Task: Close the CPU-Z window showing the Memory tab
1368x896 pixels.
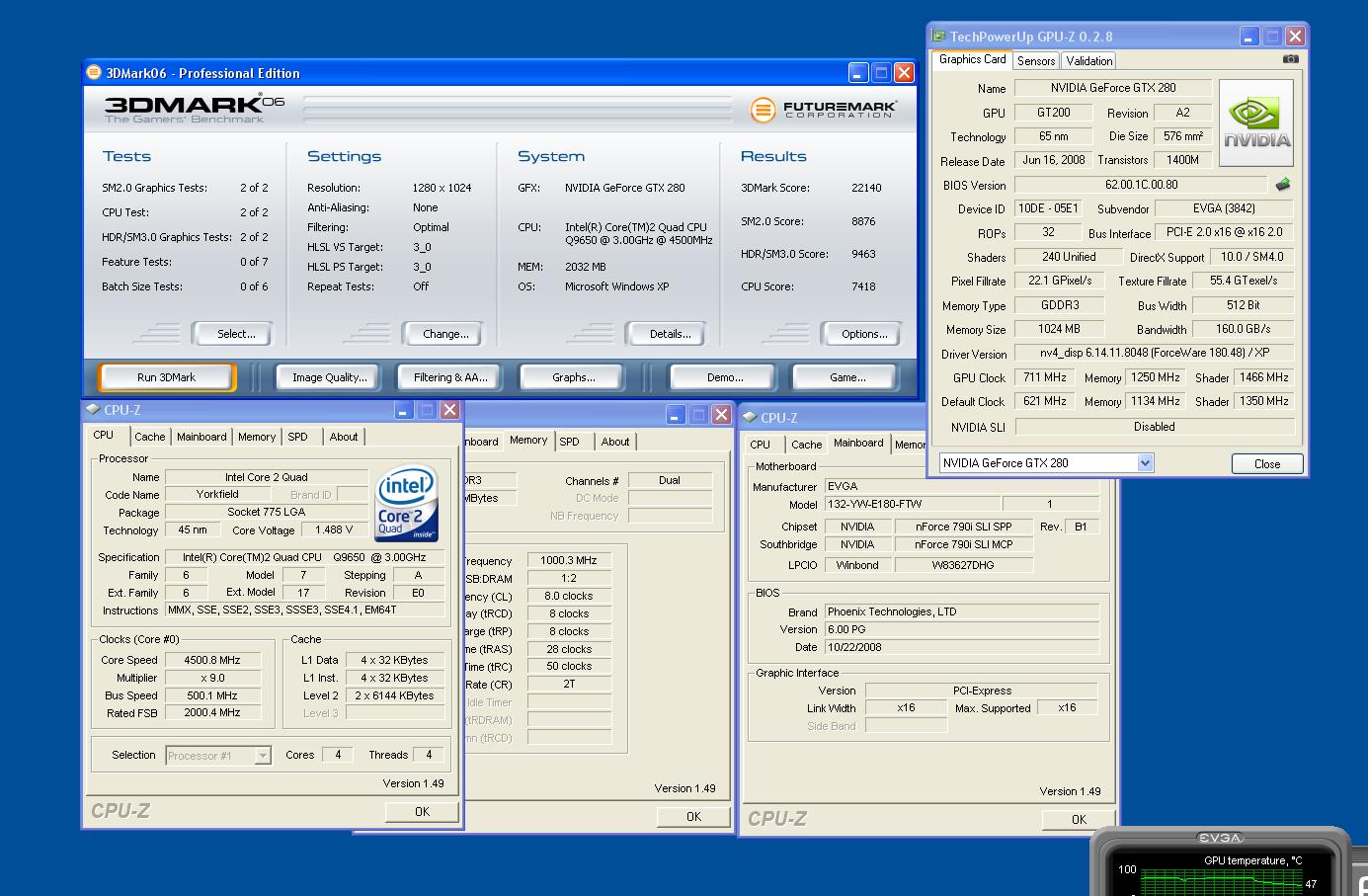Action: tap(721, 414)
